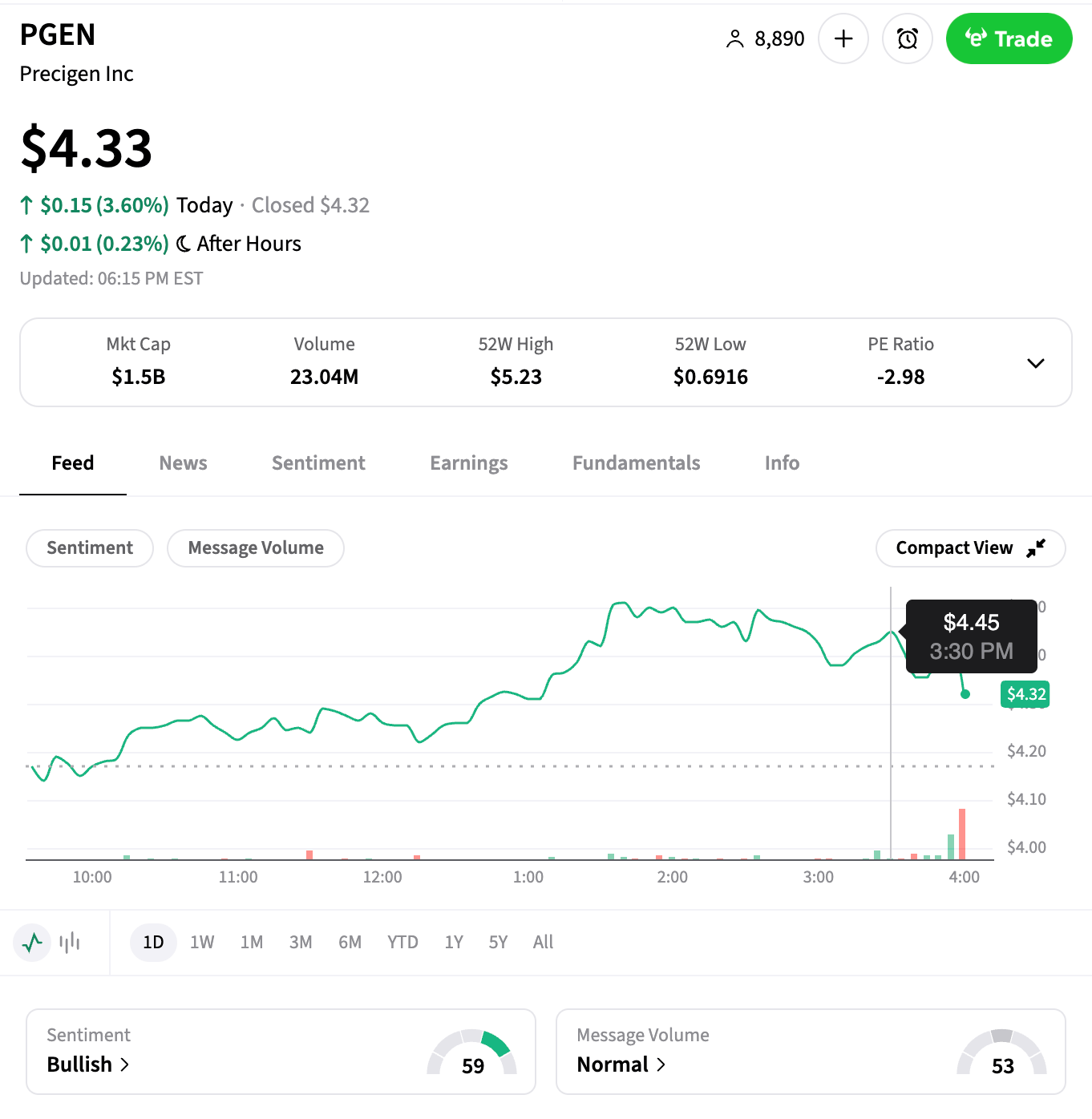The width and height of the screenshot is (1092, 1119).
Task: Set a price alert with alarm clock icon
Action: click(907, 38)
